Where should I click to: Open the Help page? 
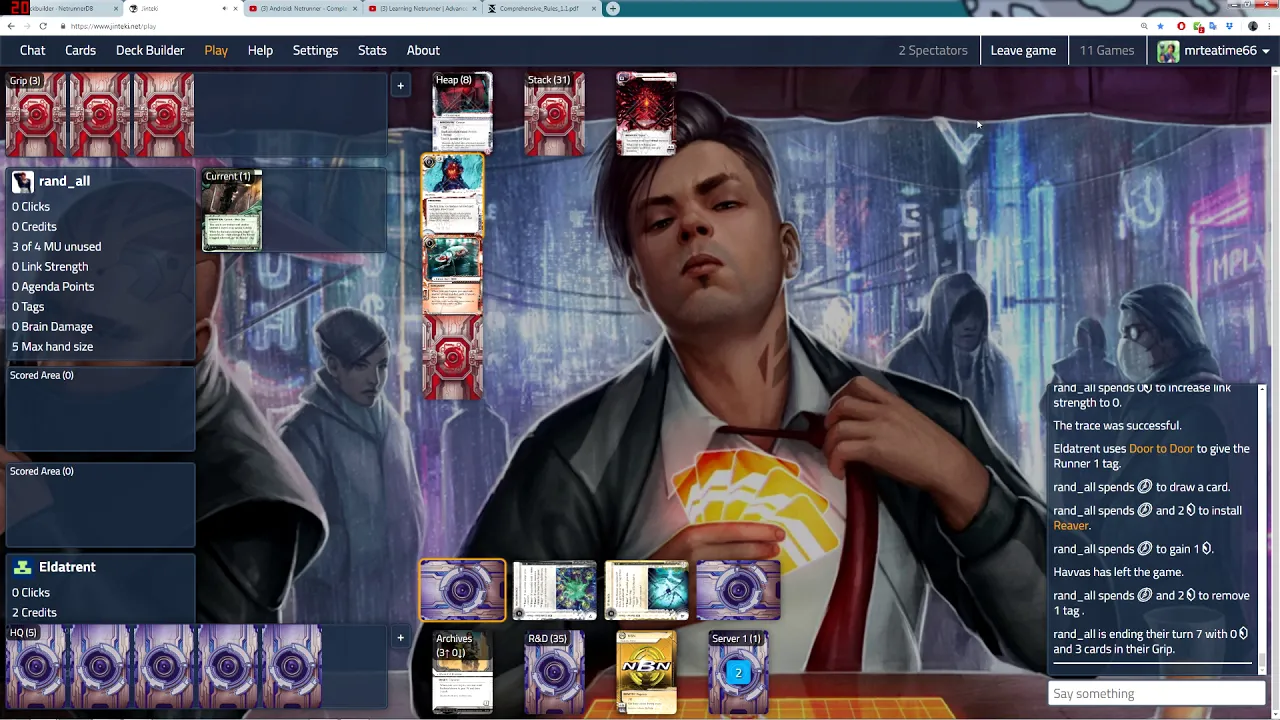click(260, 50)
